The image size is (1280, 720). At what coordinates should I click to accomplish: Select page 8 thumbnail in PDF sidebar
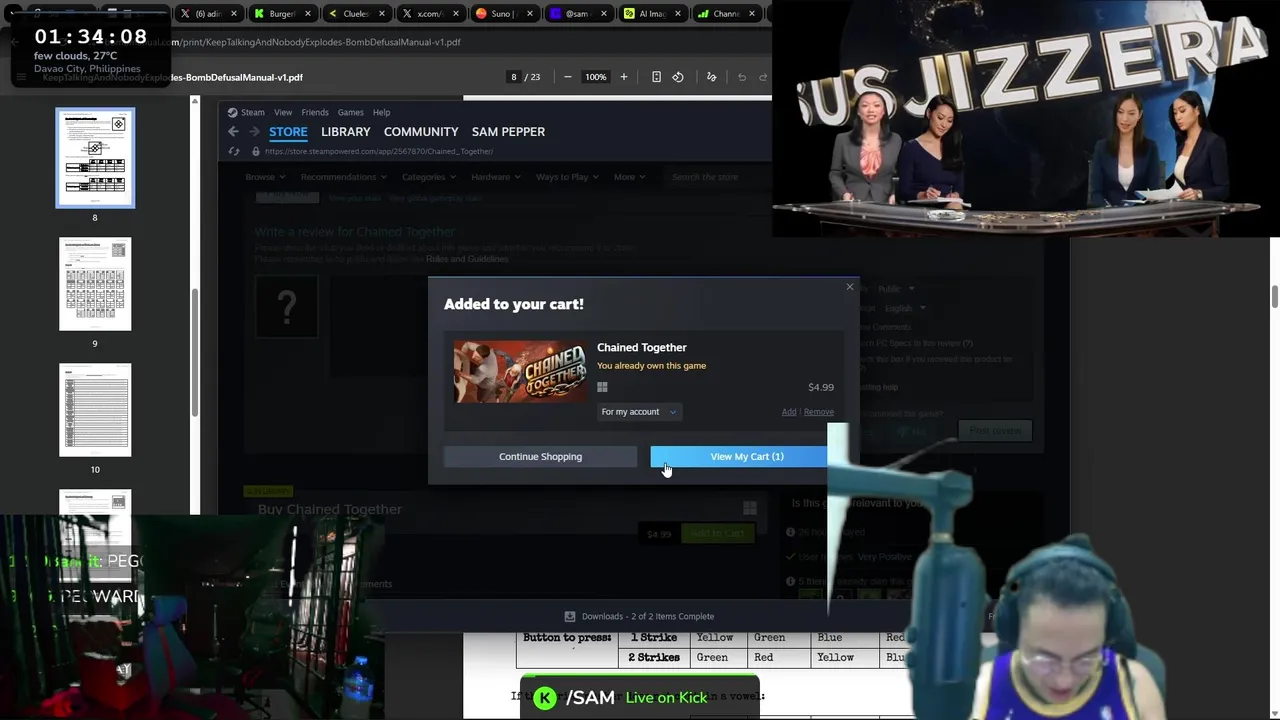[x=95, y=158]
